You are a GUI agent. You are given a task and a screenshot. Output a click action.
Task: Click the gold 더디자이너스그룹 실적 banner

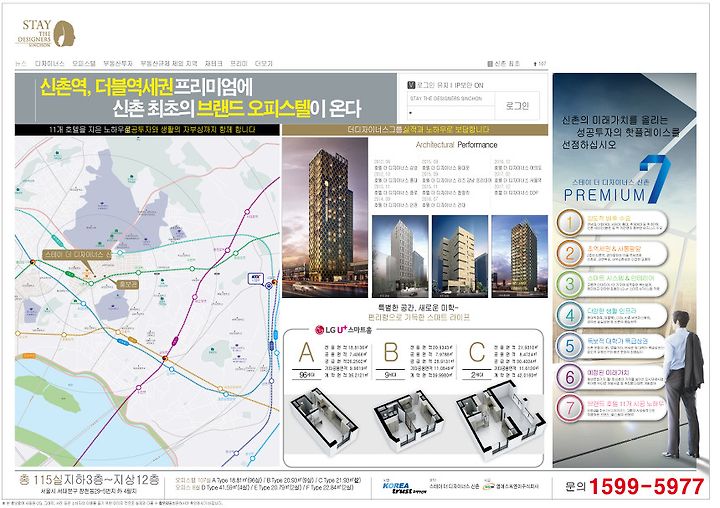[x=415, y=130]
